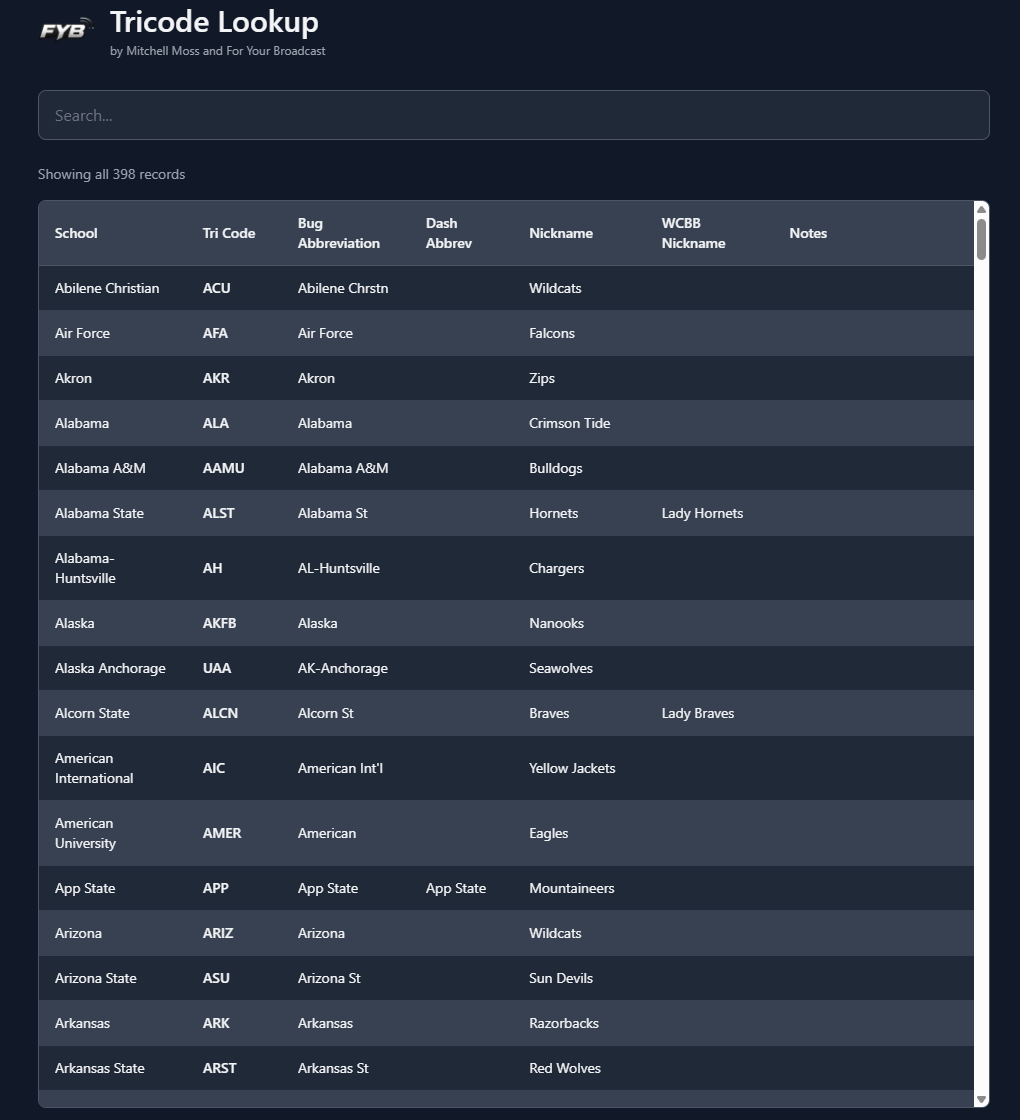
Task: Click the WCBB Nickname column header
Action: click(693, 233)
